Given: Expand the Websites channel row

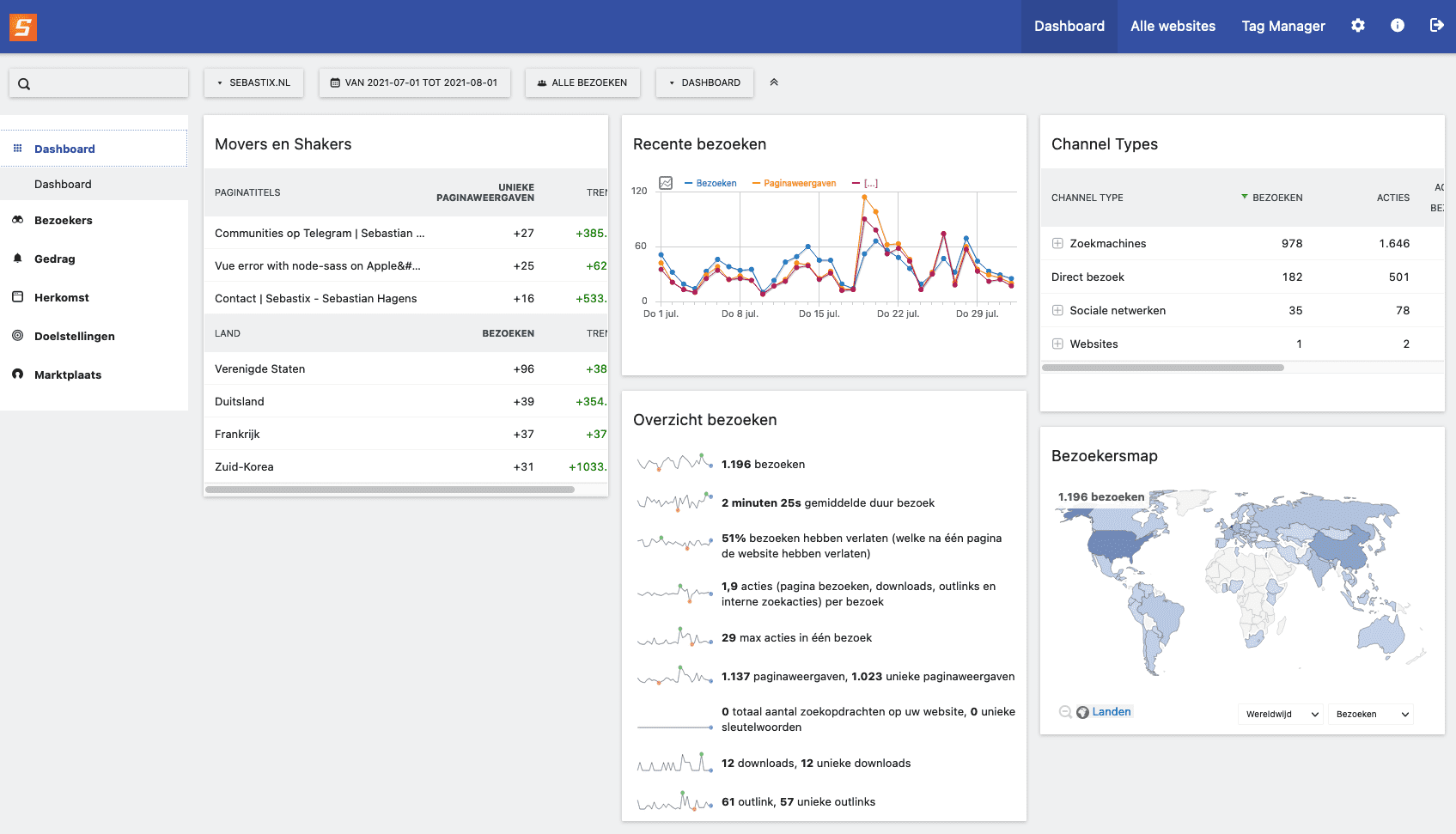Looking at the screenshot, I should [1057, 344].
